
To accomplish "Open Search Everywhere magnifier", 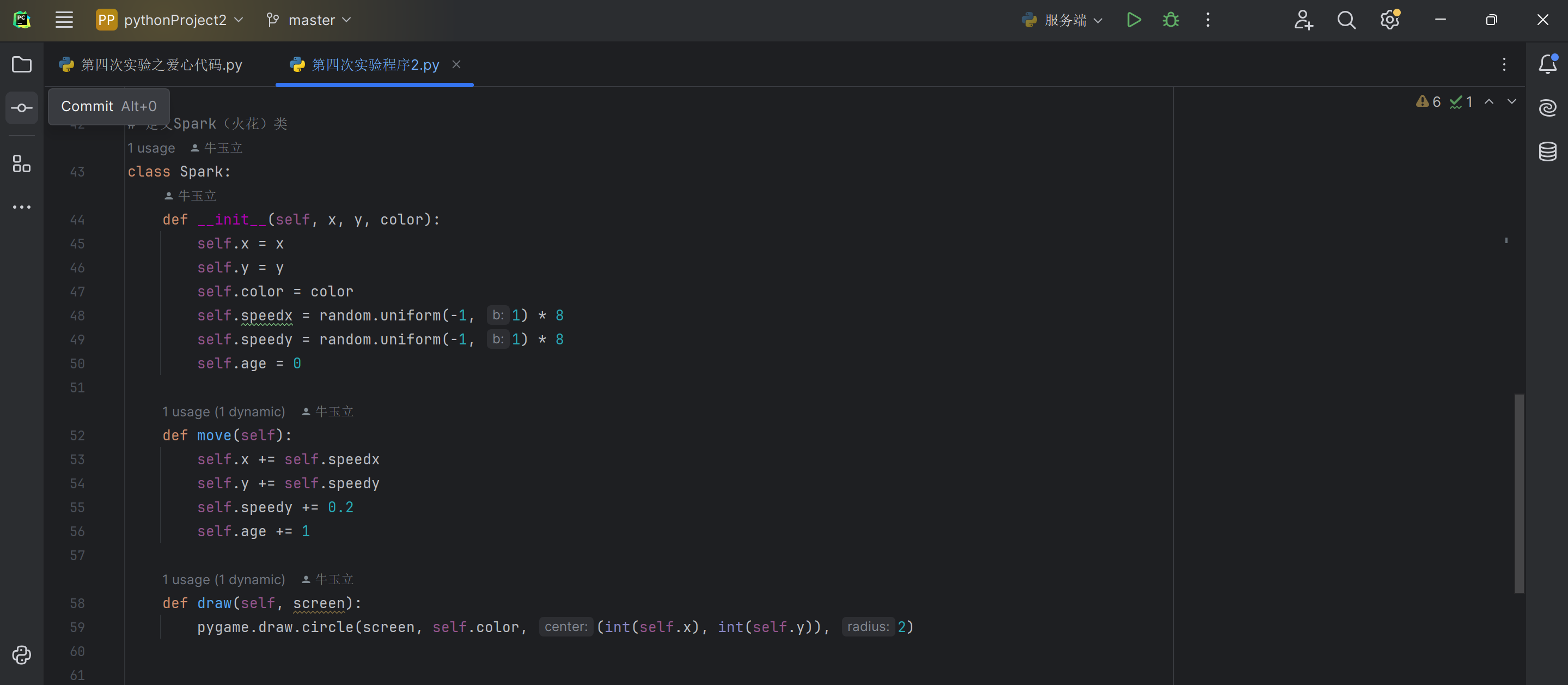I will [1346, 20].
